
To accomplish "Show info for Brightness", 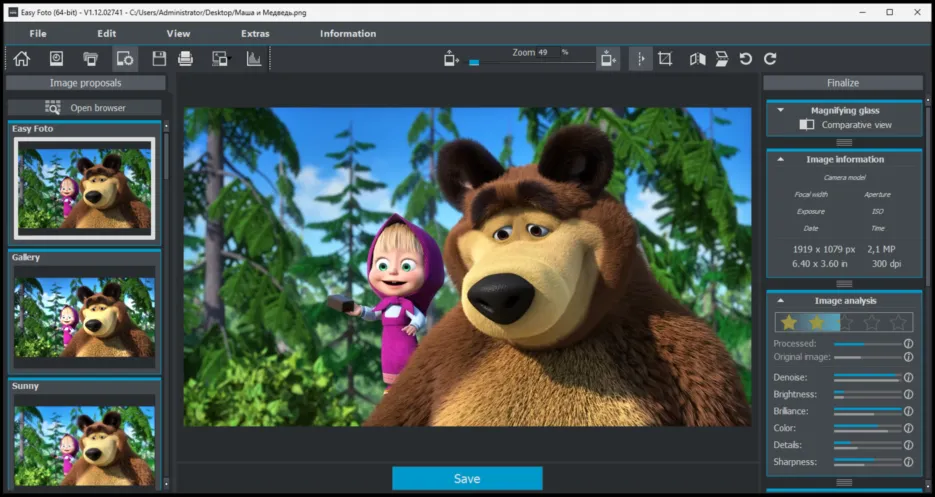I will pos(908,394).
